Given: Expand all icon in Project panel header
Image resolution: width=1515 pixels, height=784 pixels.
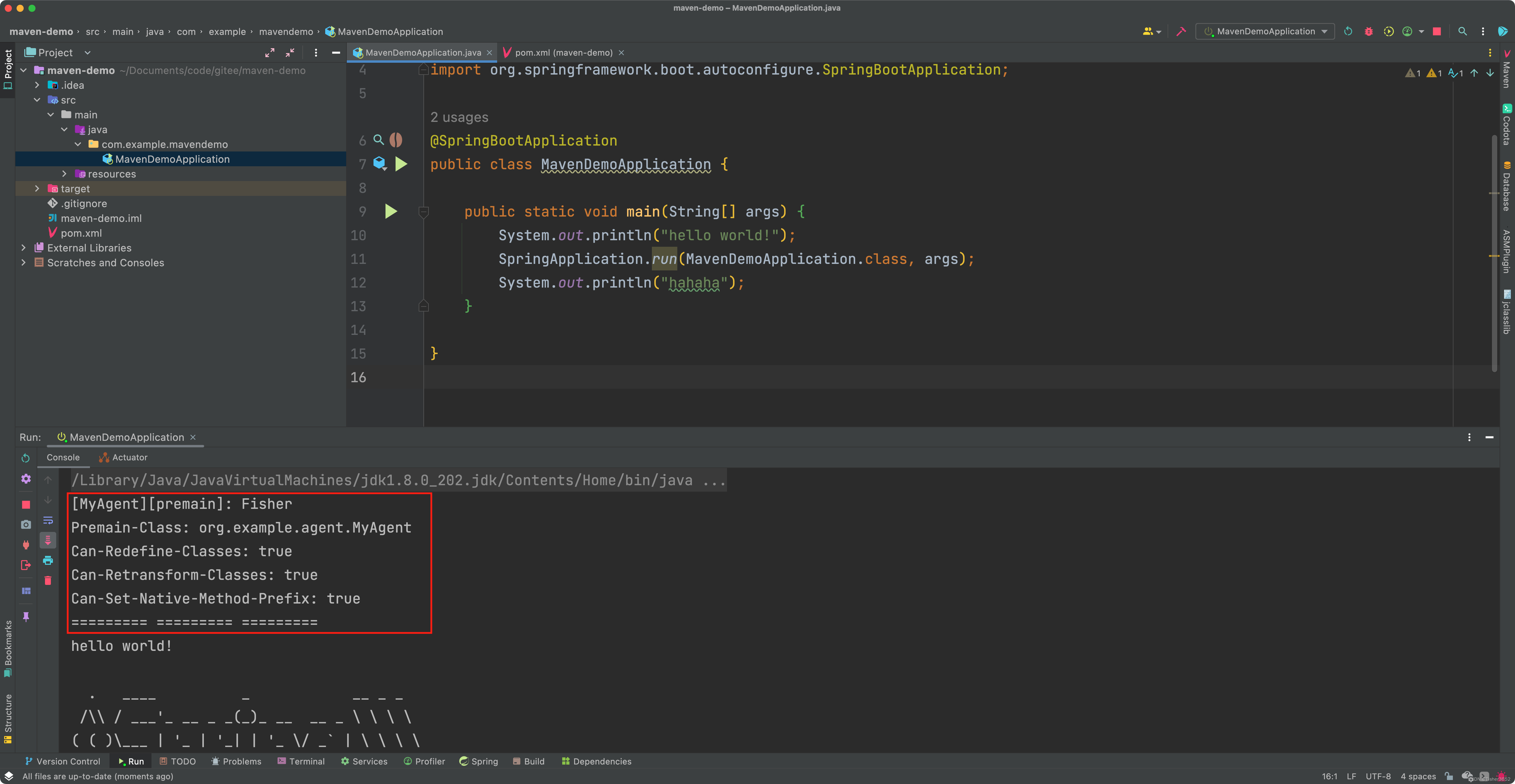Looking at the screenshot, I should 270,52.
